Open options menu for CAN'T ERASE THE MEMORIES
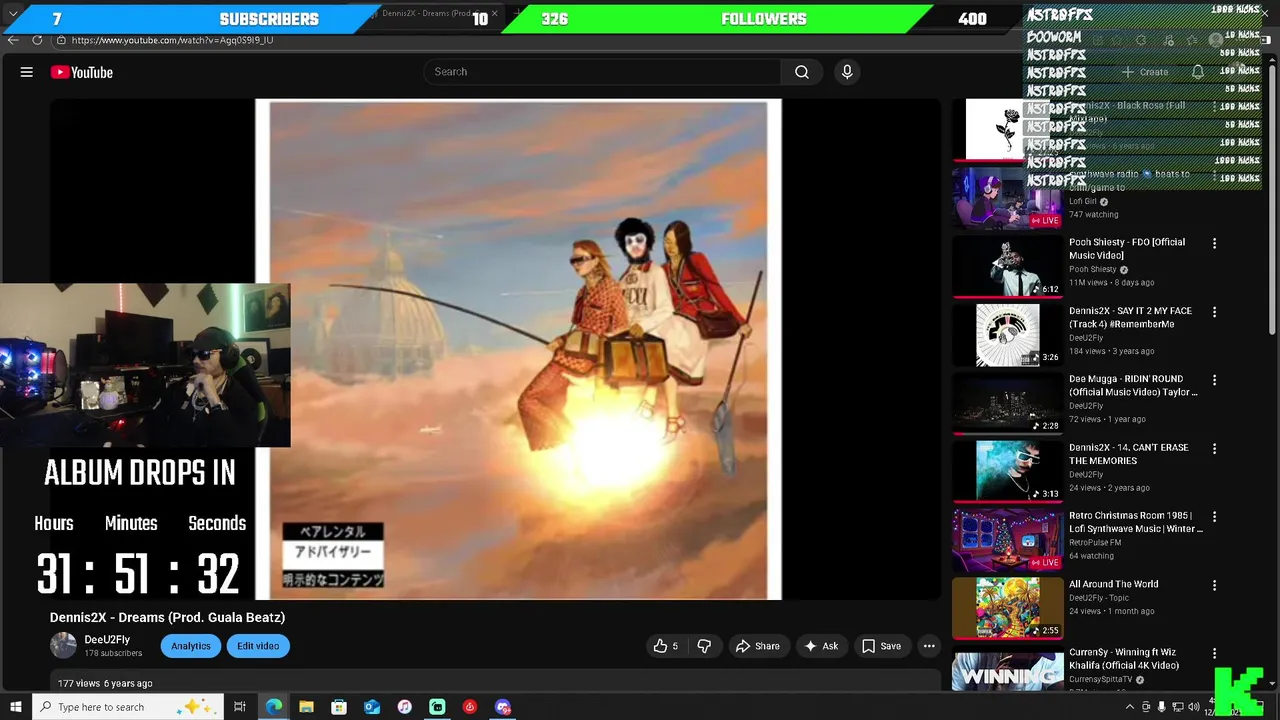This screenshot has width=1280, height=720. pos(1214,449)
